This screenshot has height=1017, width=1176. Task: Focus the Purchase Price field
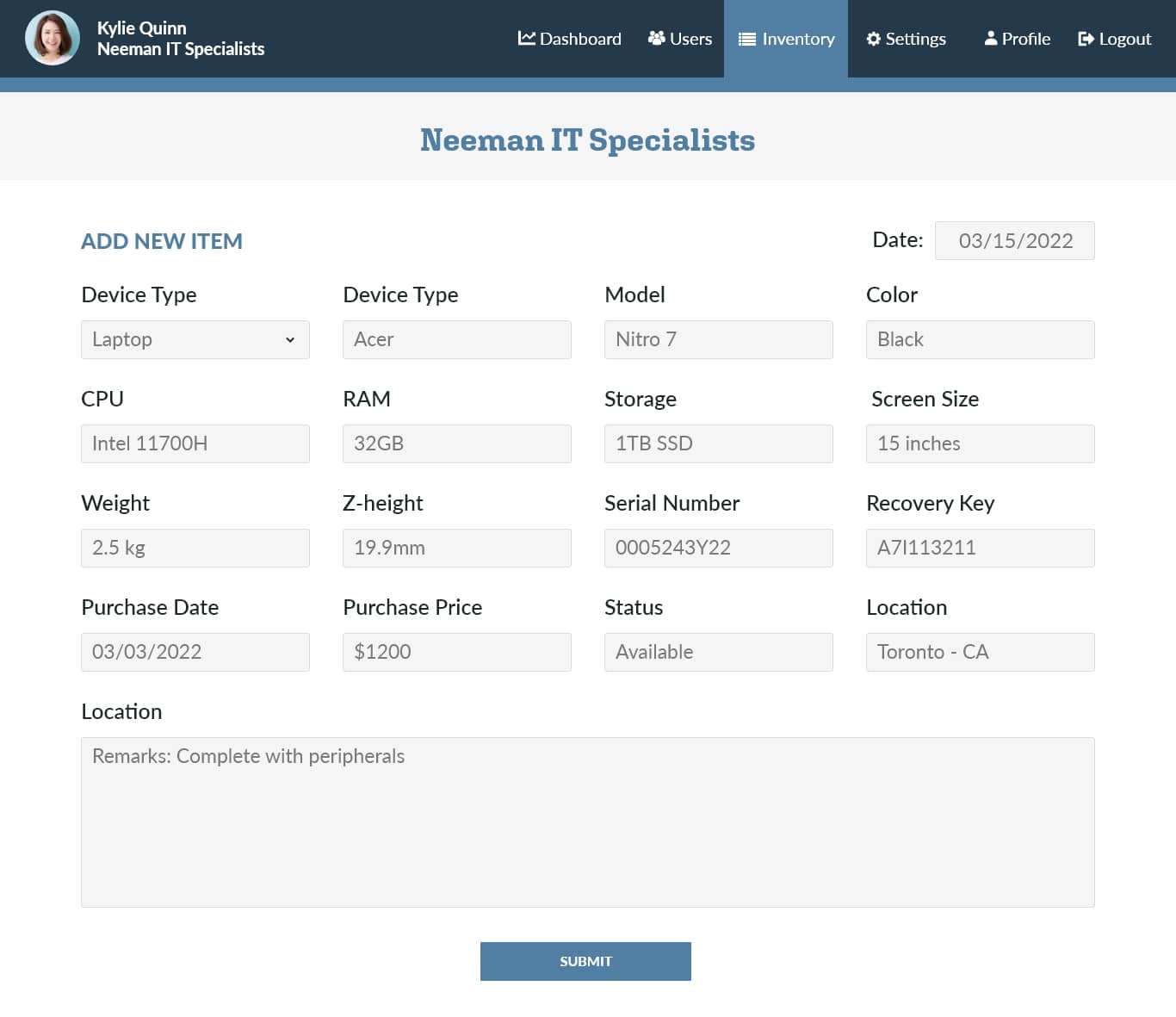(456, 652)
